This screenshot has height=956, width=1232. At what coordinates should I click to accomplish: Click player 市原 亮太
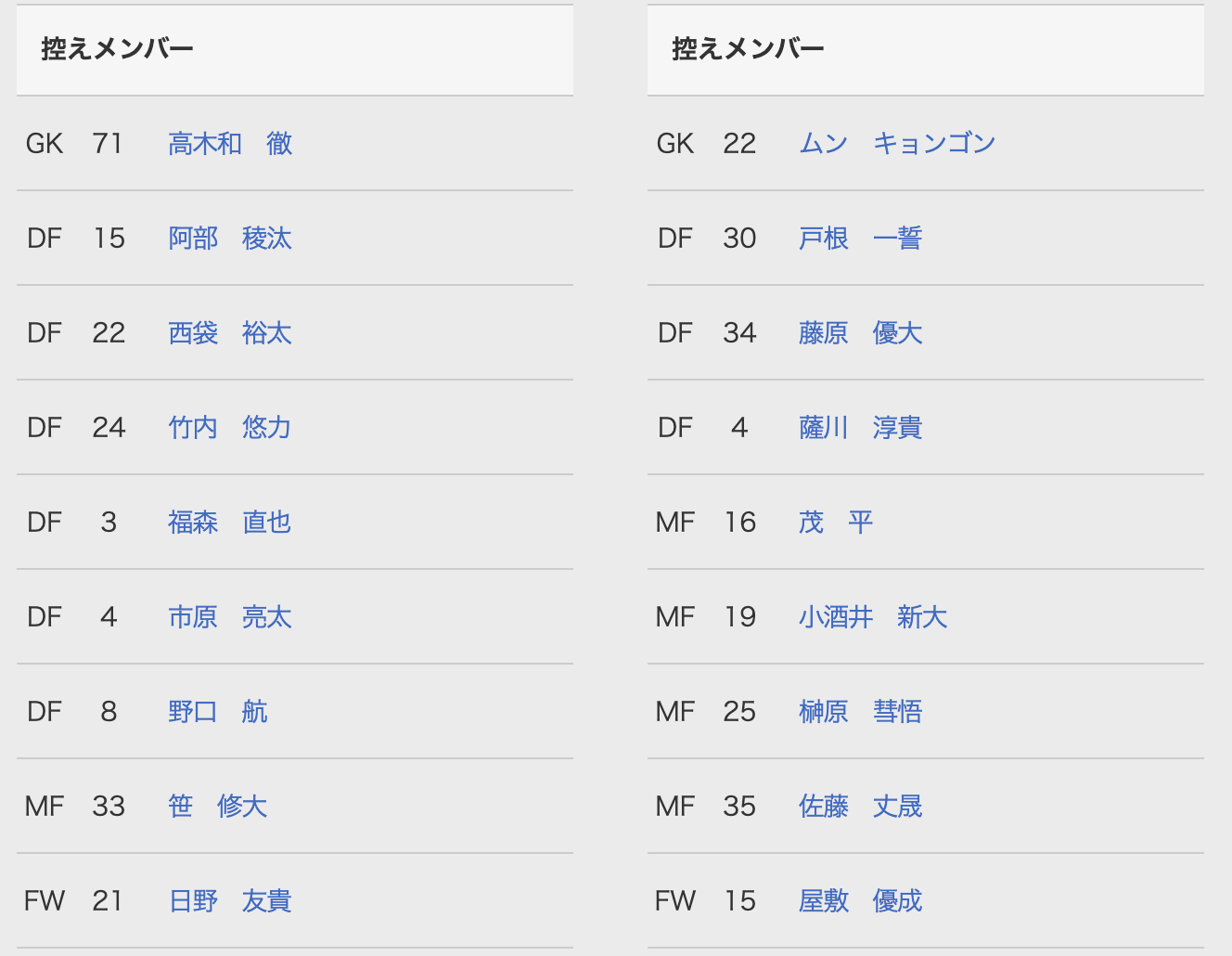(x=230, y=617)
